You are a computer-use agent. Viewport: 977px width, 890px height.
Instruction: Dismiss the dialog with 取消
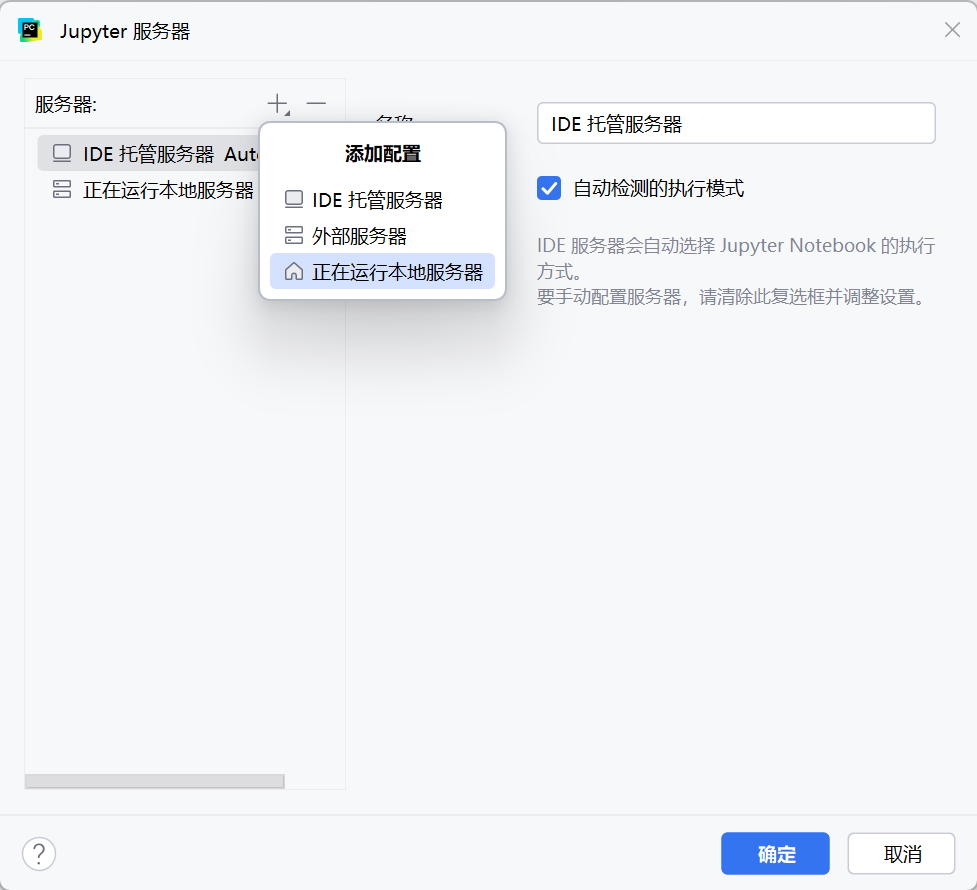tap(900, 853)
